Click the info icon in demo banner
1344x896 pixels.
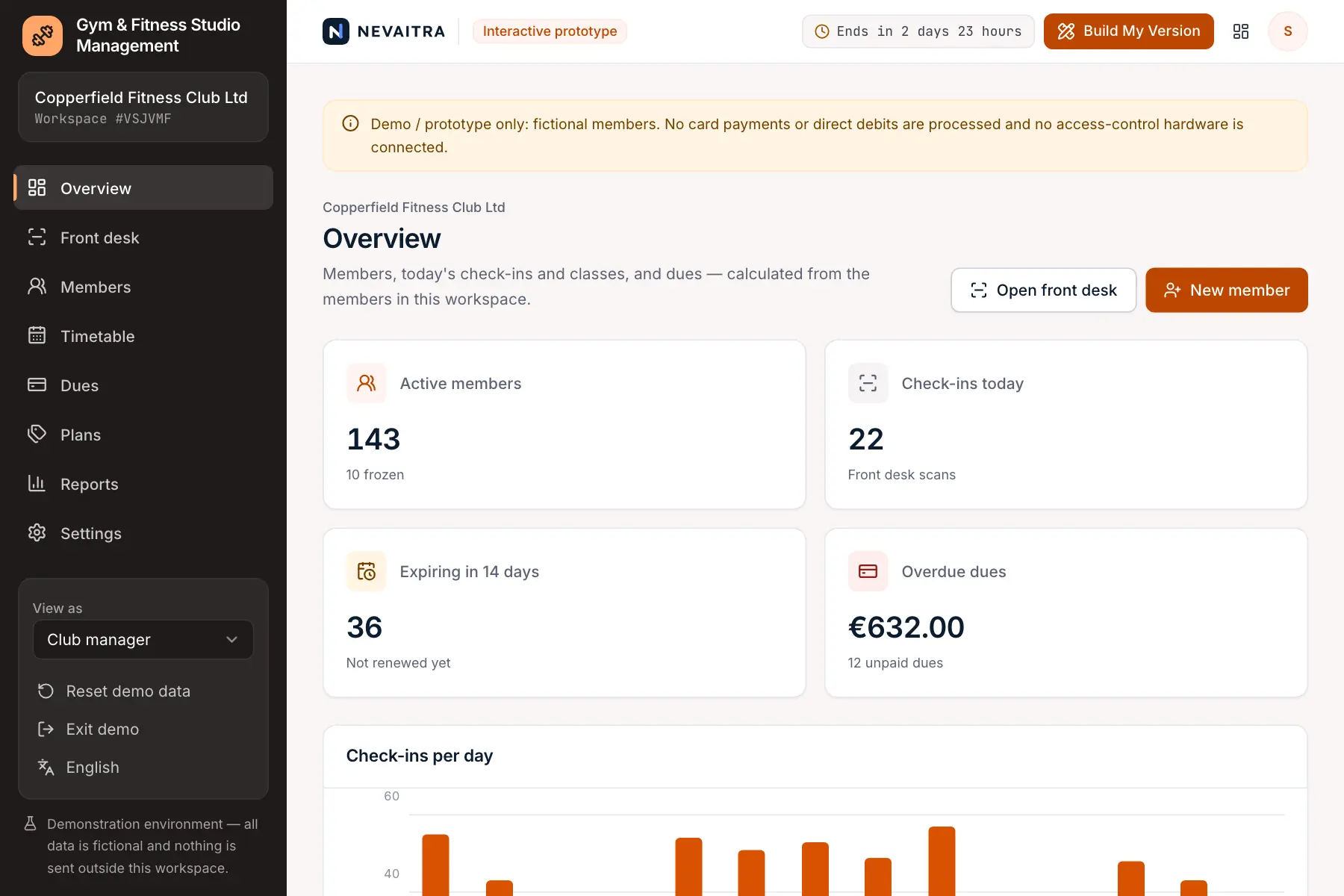[350, 124]
